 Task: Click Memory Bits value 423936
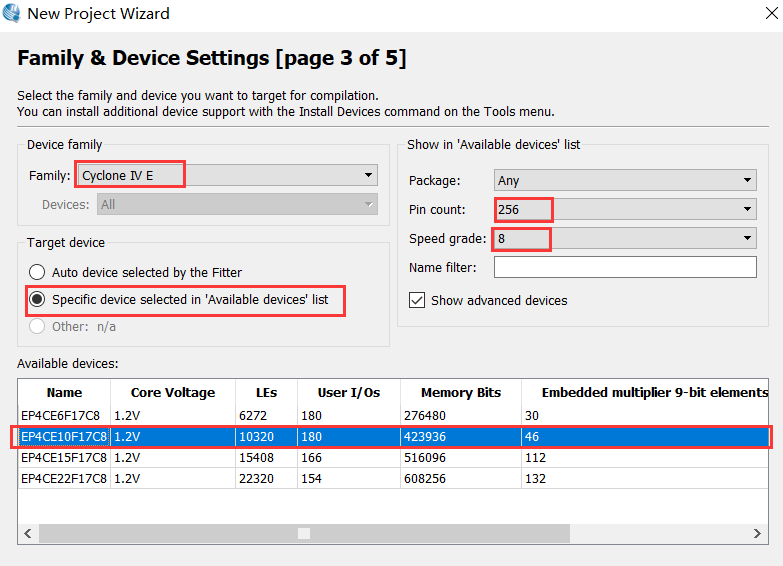pyautogui.click(x=425, y=437)
